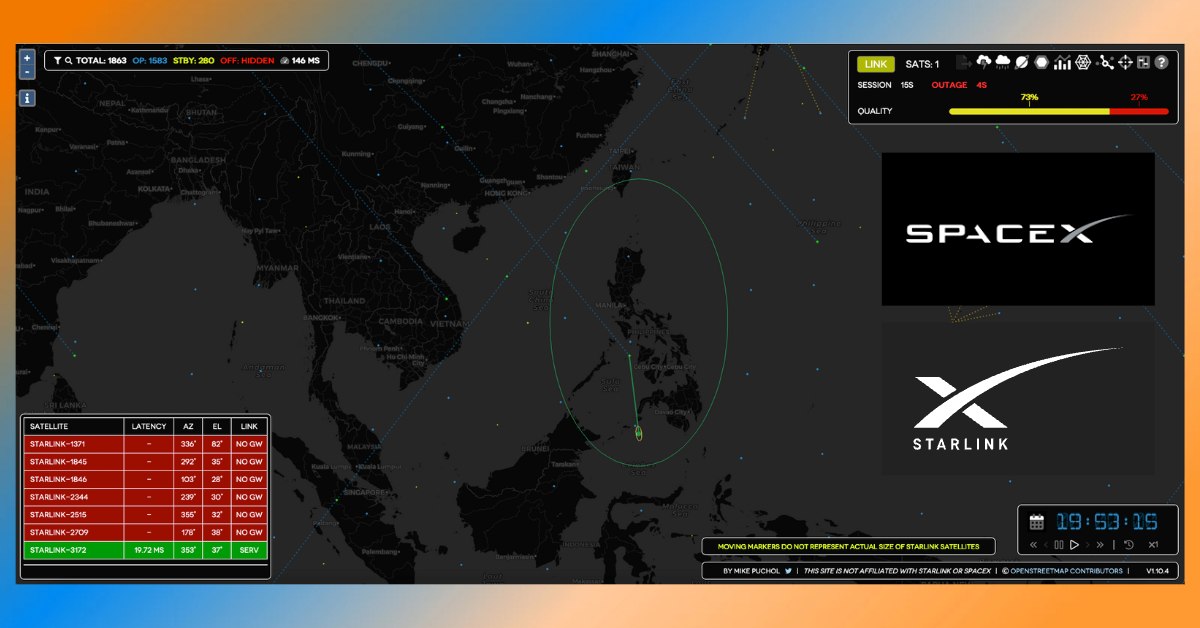Click the moving markers disclaimer notice
The width and height of the screenshot is (1200, 628).
point(848,546)
